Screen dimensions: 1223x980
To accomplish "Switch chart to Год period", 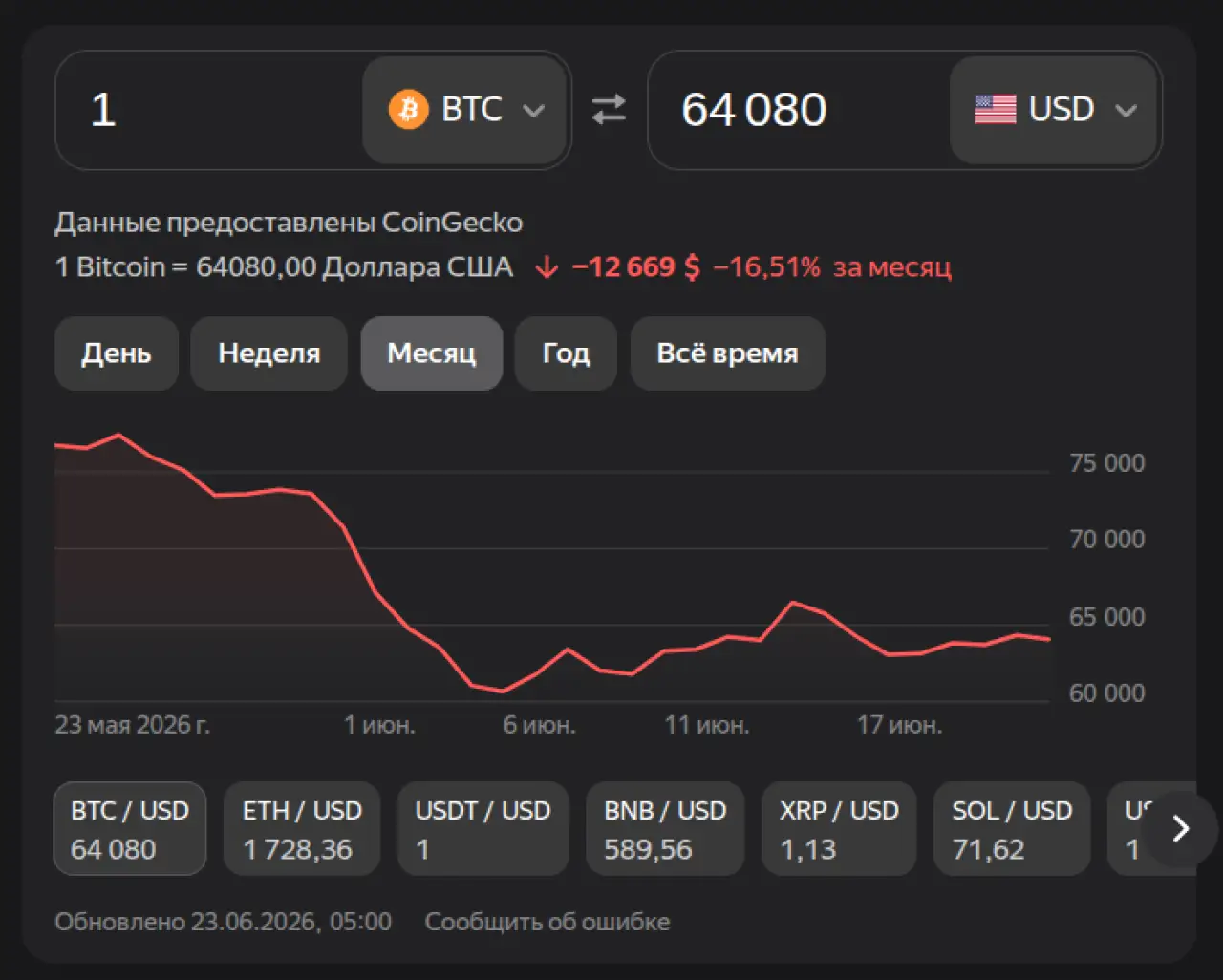I will pyautogui.click(x=566, y=353).
